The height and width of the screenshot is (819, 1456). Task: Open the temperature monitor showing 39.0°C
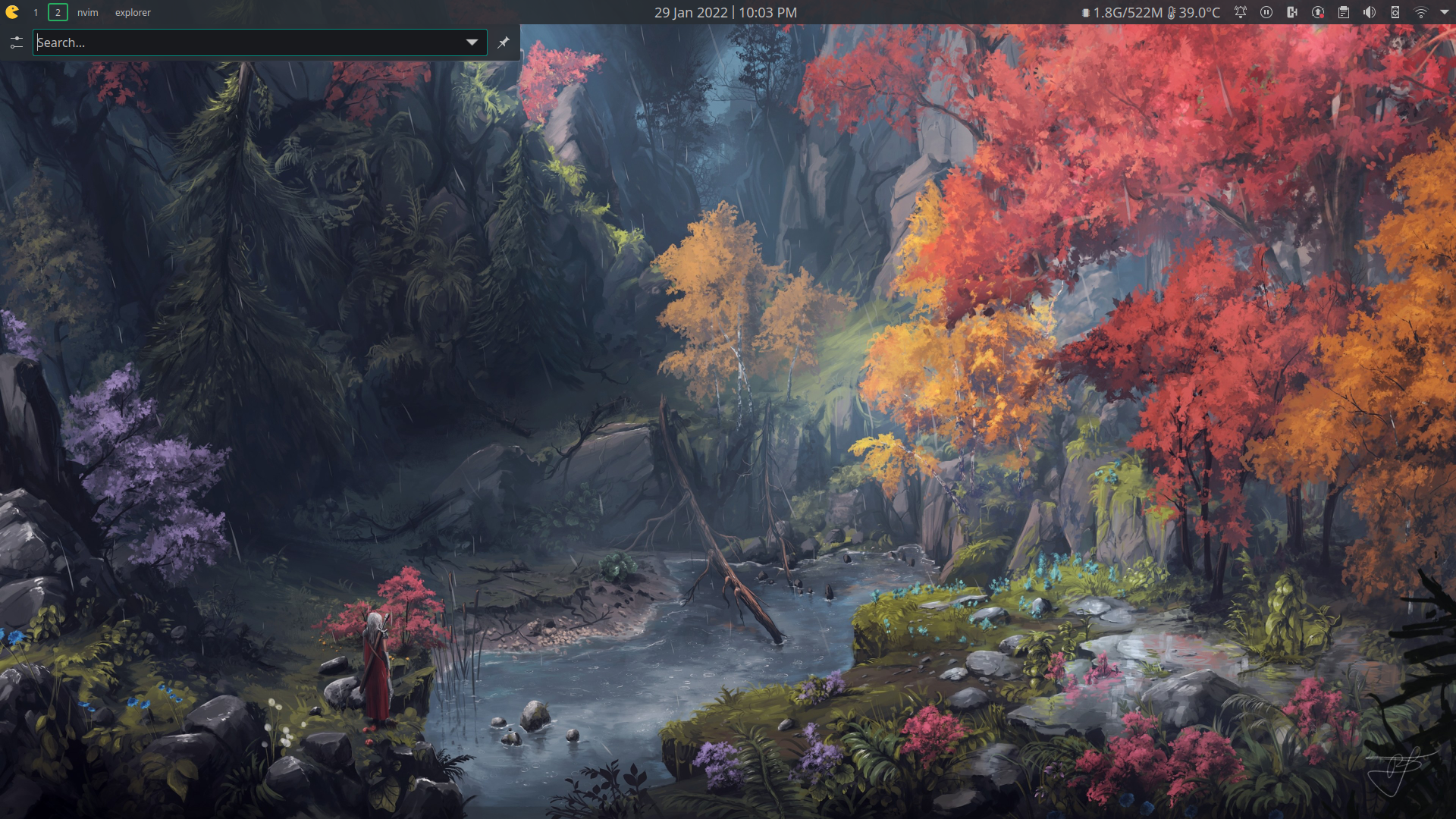(1195, 12)
